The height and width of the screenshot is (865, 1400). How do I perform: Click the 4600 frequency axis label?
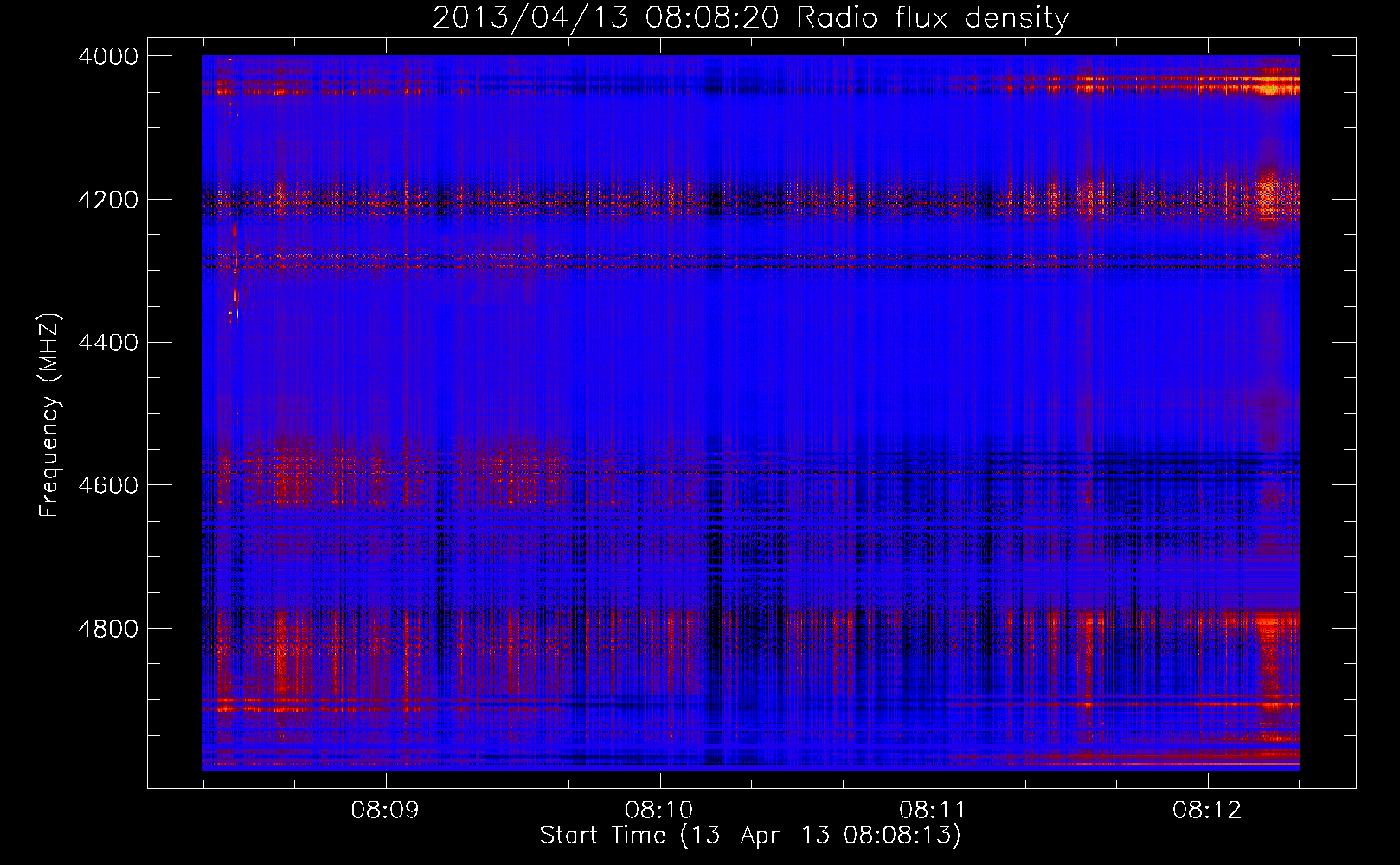coord(108,485)
